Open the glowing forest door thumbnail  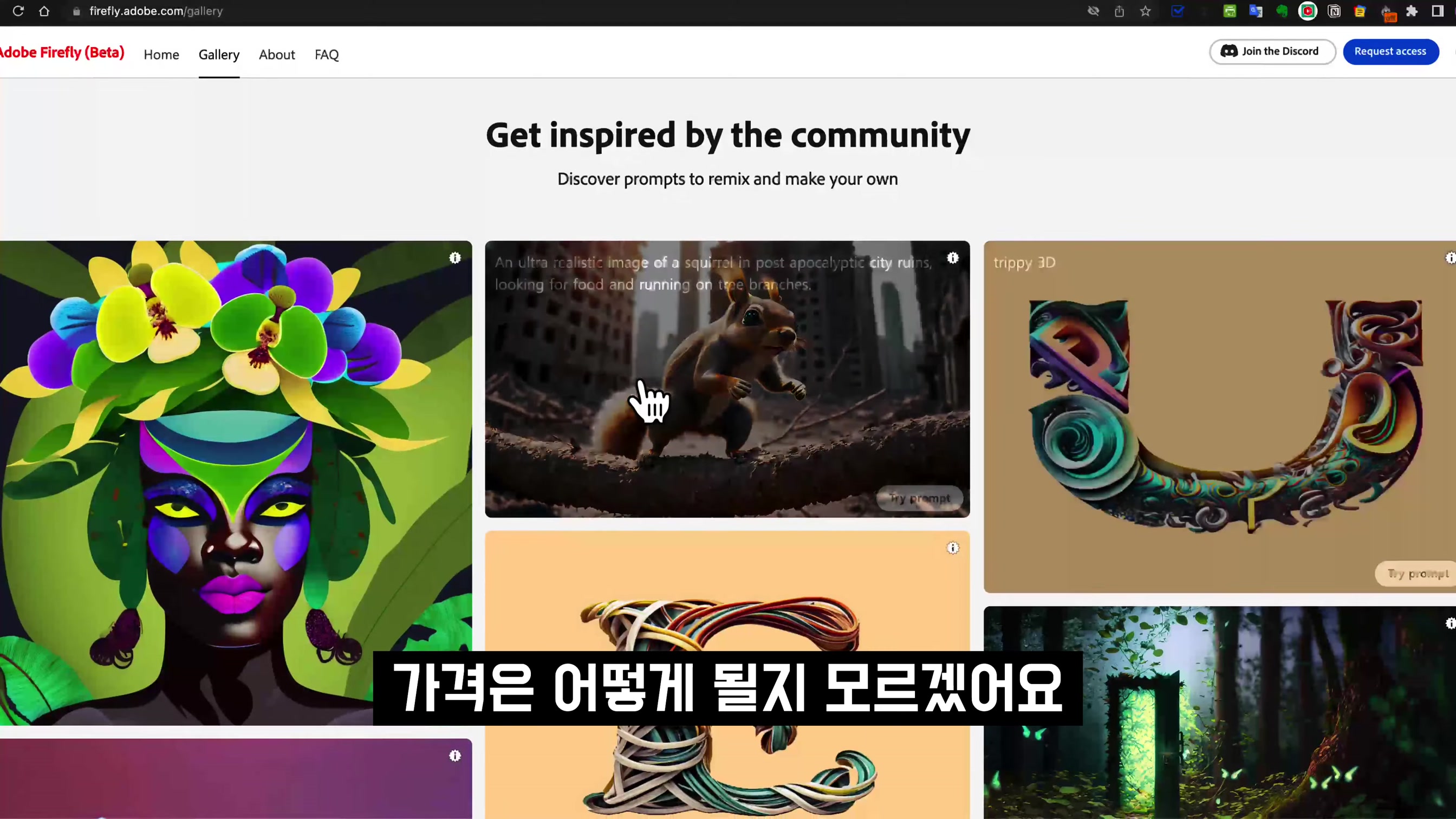pyautogui.click(x=1220, y=713)
